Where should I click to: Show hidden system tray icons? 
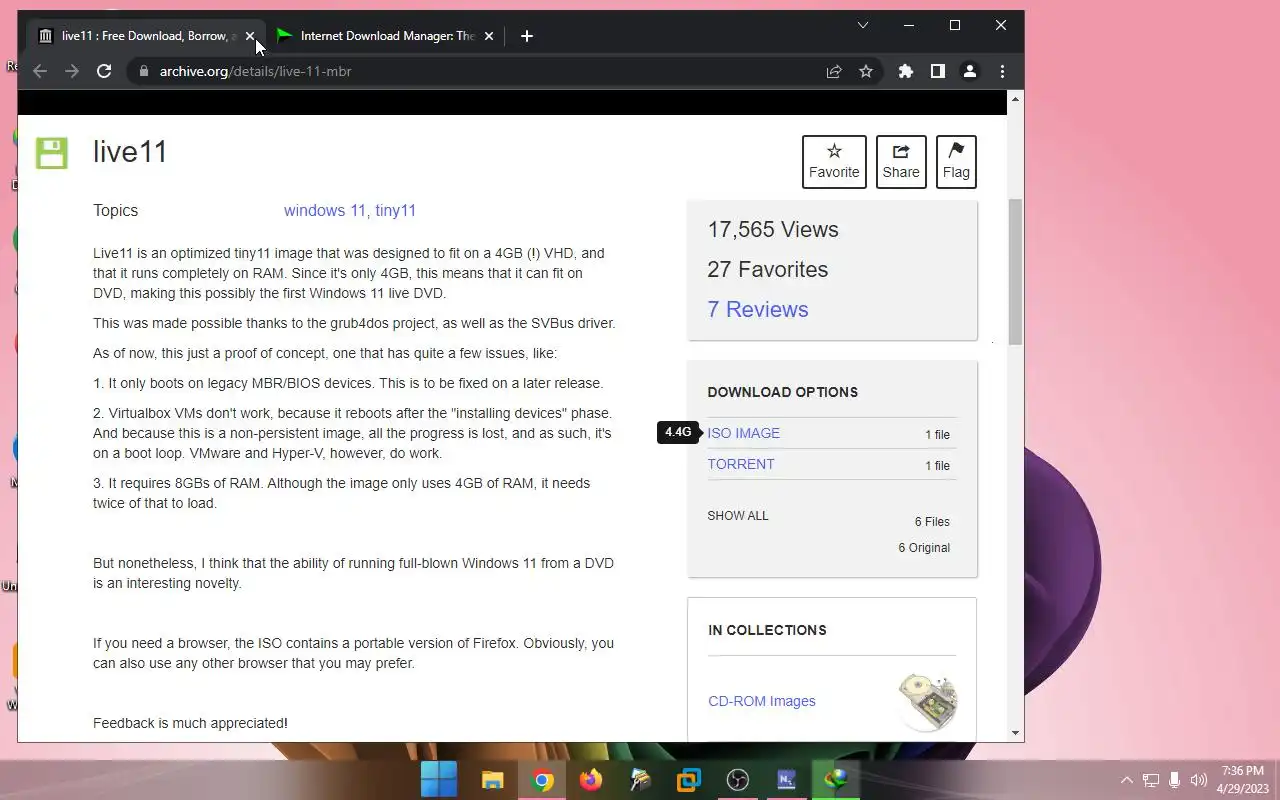coord(1127,780)
